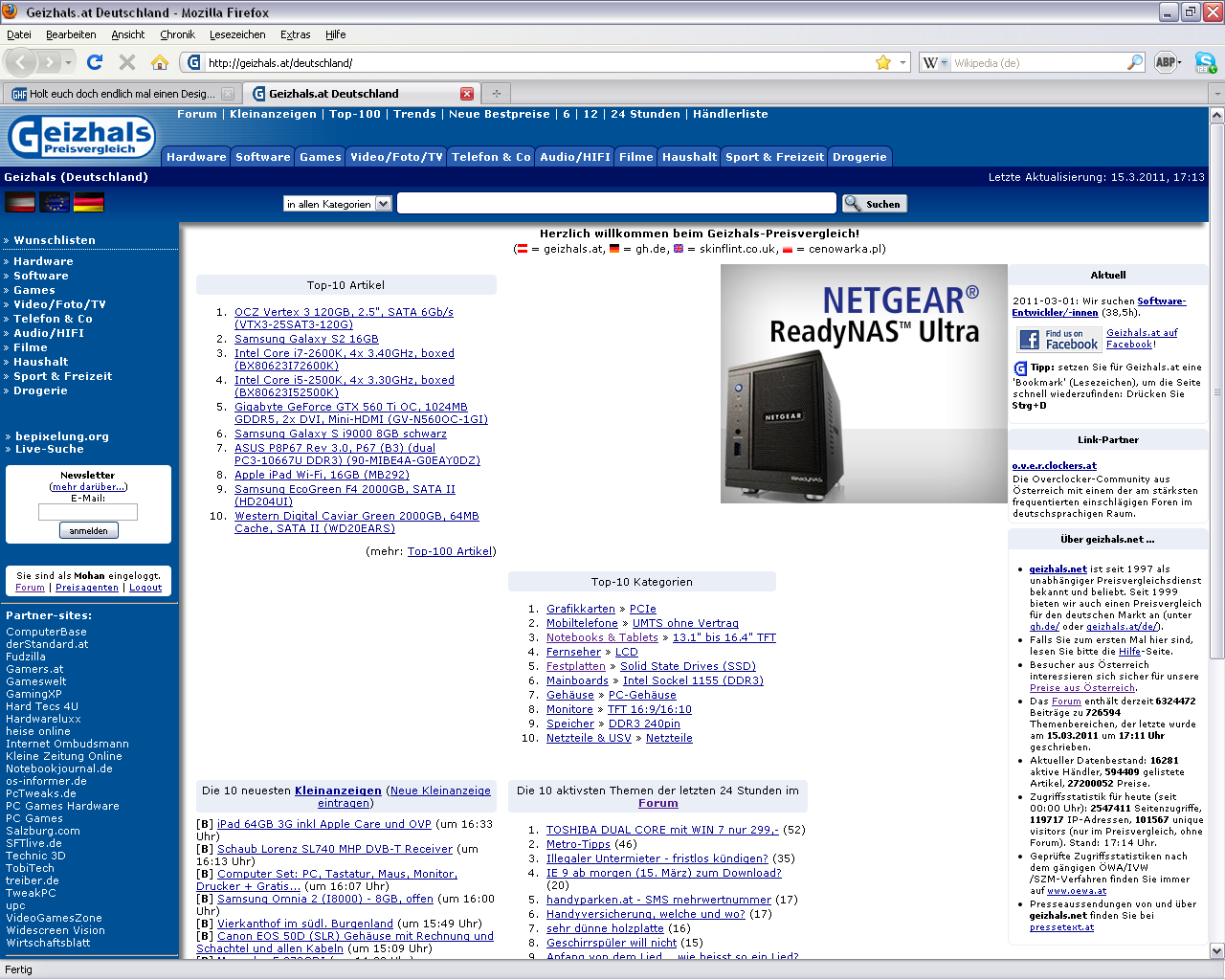
Task: Close the 'Holt euch doch endlich' tab
Action: click(x=228, y=94)
